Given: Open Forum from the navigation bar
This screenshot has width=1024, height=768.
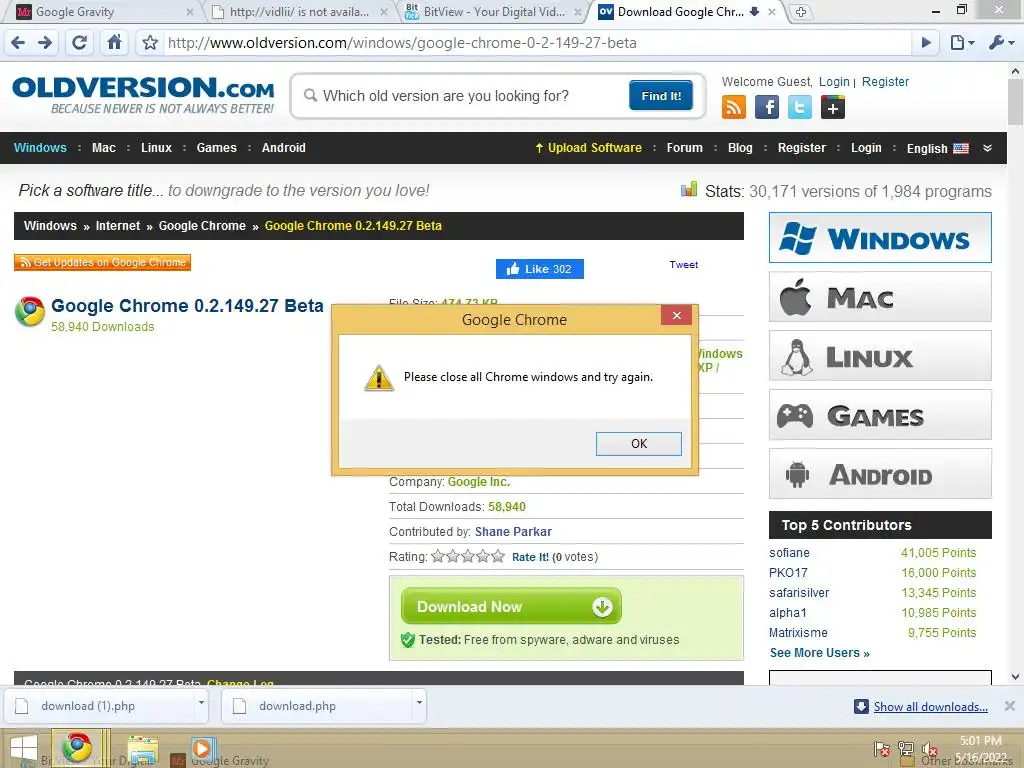Looking at the screenshot, I should point(684,148).
